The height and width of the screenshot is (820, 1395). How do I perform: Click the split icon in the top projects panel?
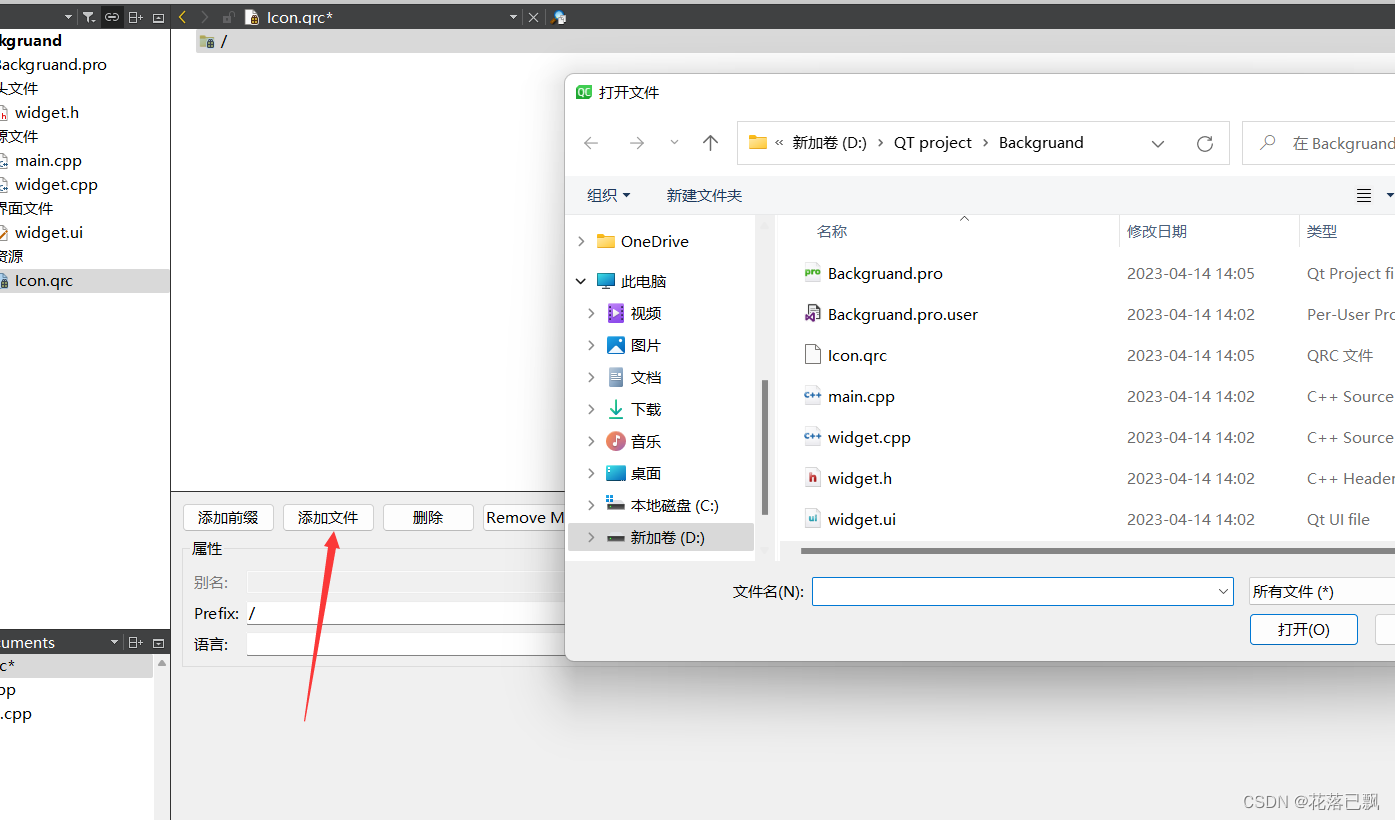click(x=136, y=17)
